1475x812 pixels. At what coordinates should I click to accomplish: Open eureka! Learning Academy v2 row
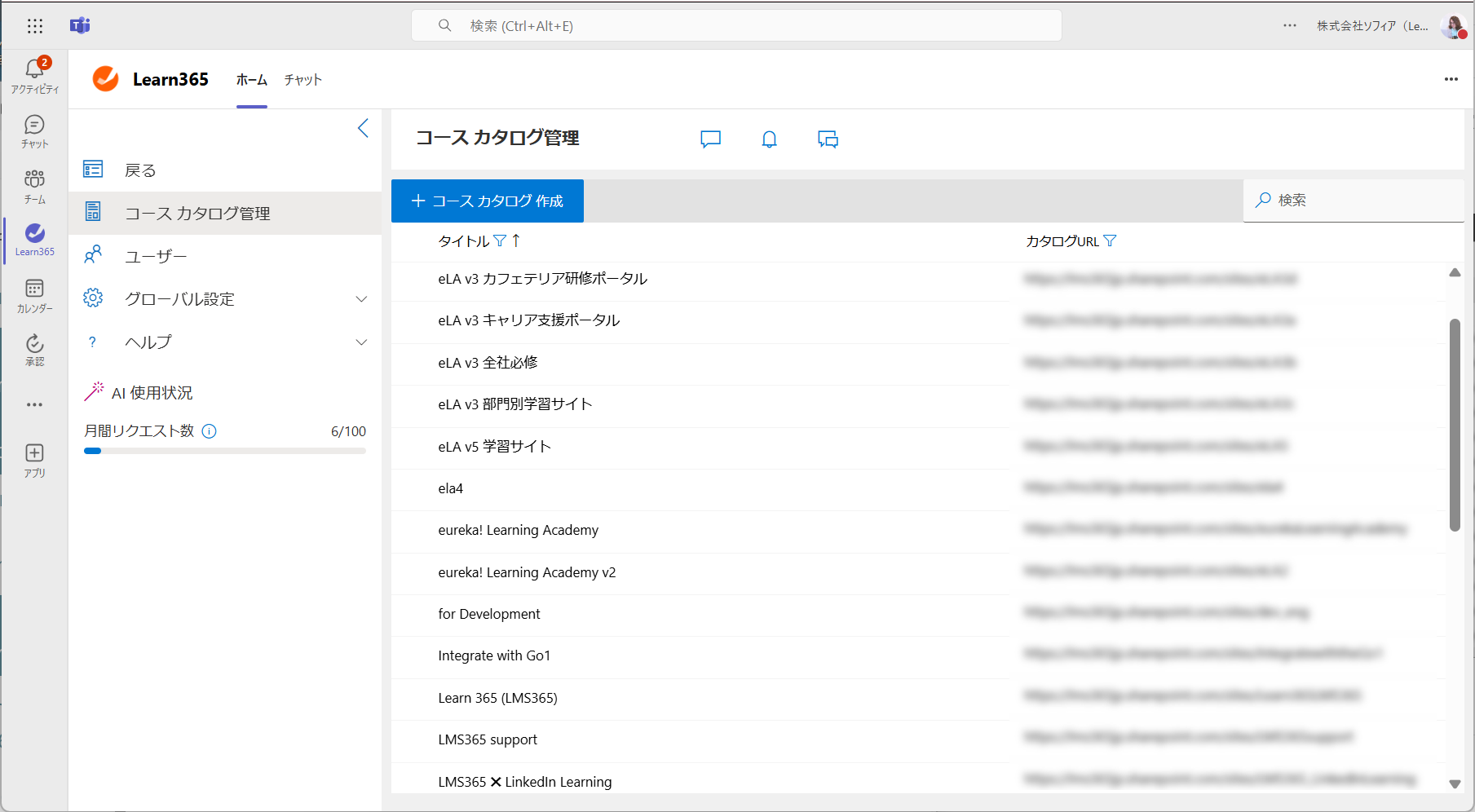[x=527, y=572]
